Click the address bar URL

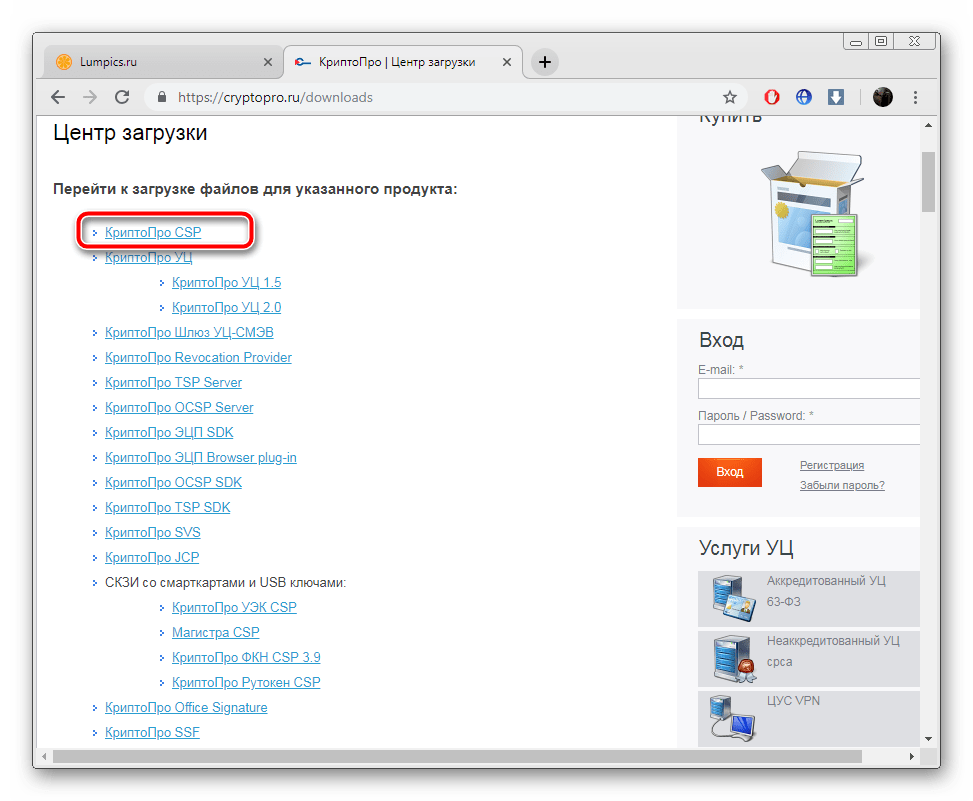pos(275,97)
